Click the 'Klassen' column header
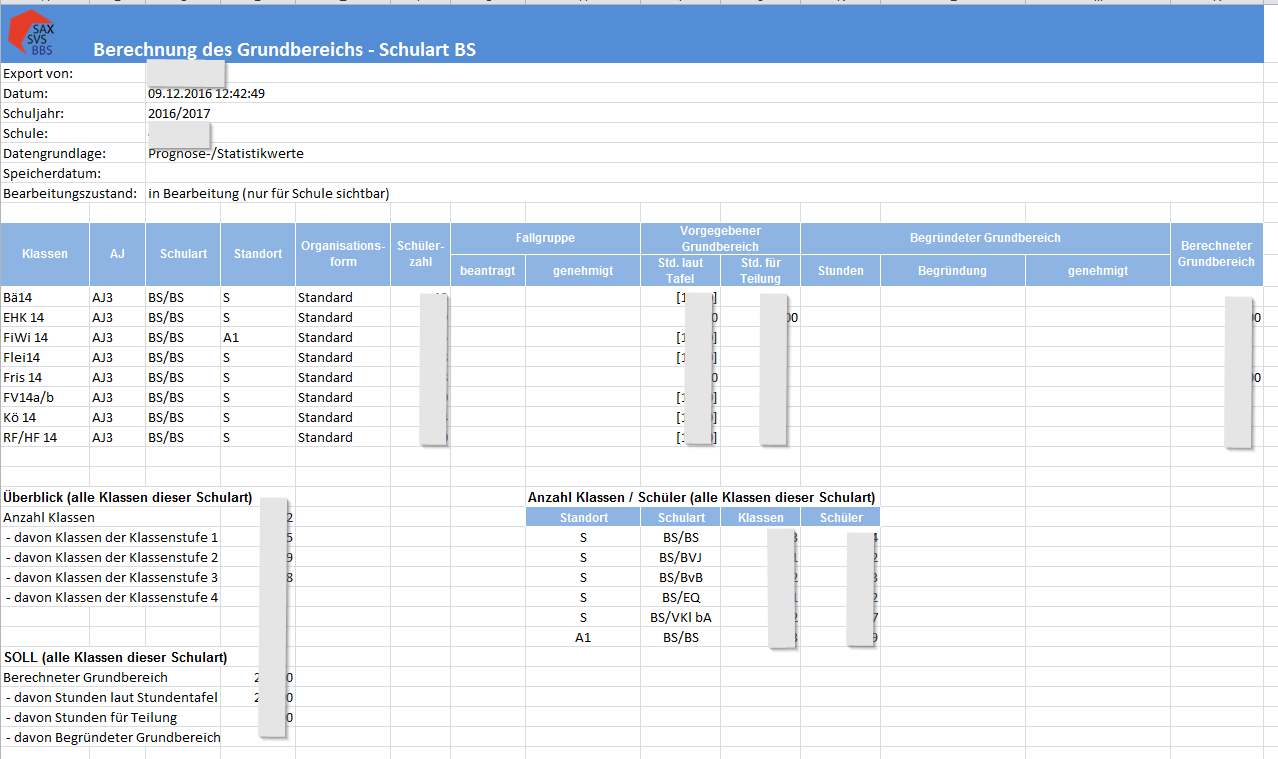 coord(45,254)
